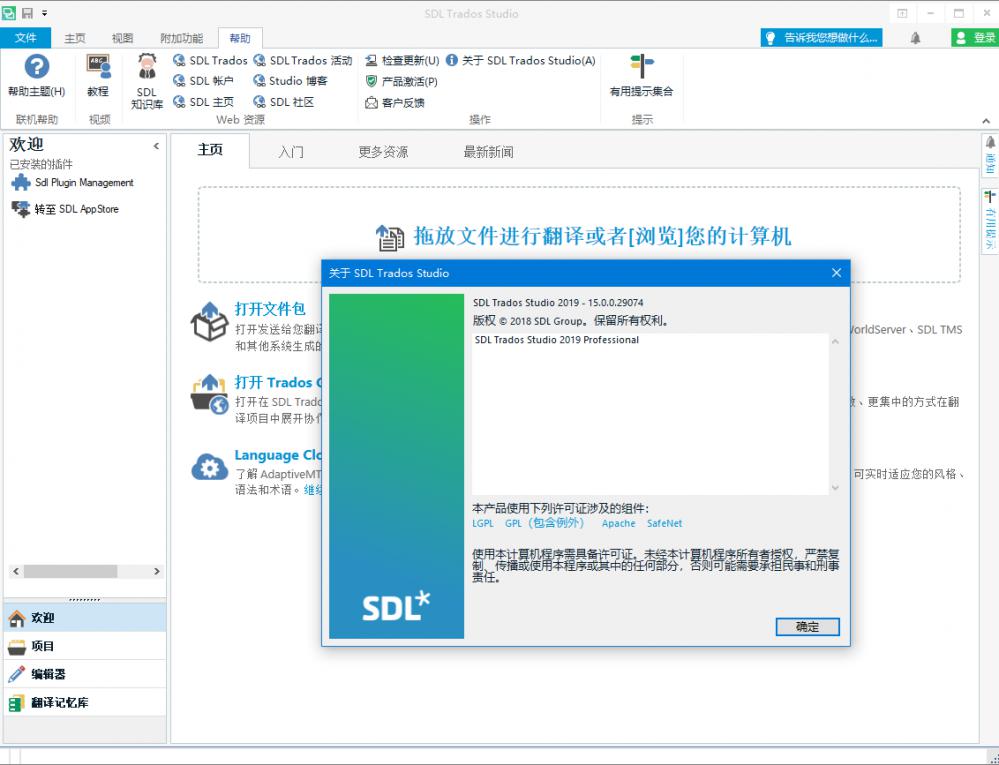Click the open Trados project icon
999x765 pixels.
[210, 394]
